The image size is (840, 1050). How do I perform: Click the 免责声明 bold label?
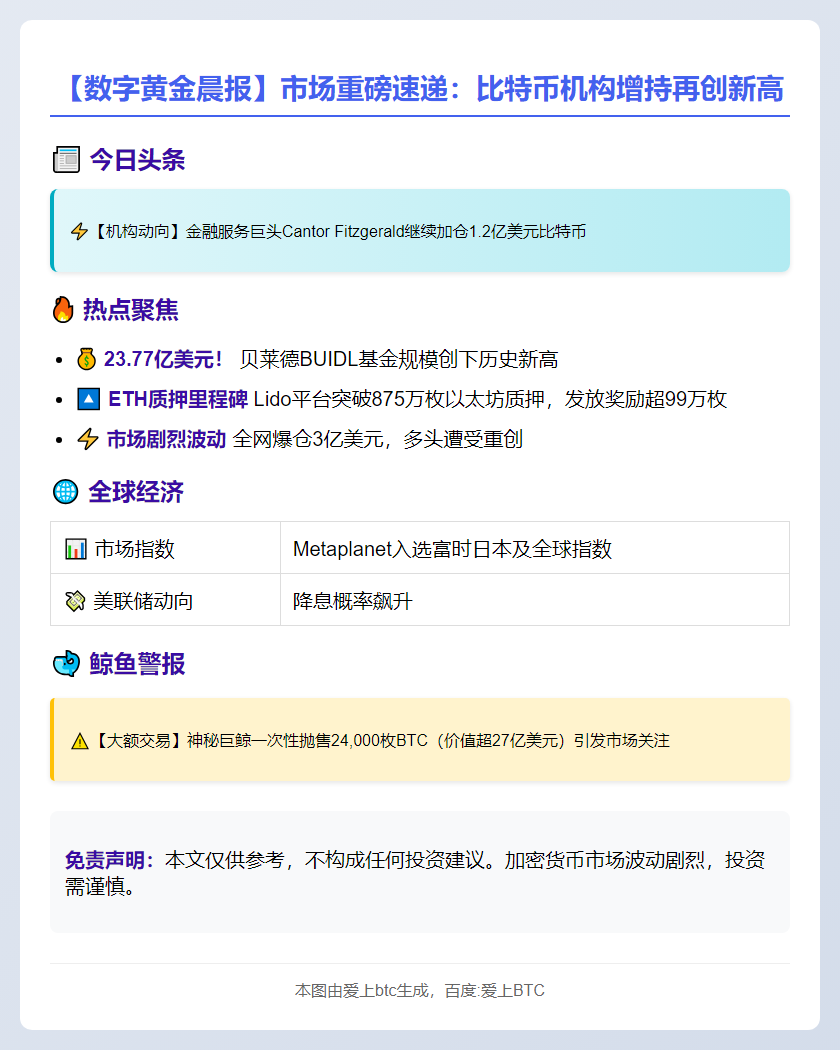110,860
